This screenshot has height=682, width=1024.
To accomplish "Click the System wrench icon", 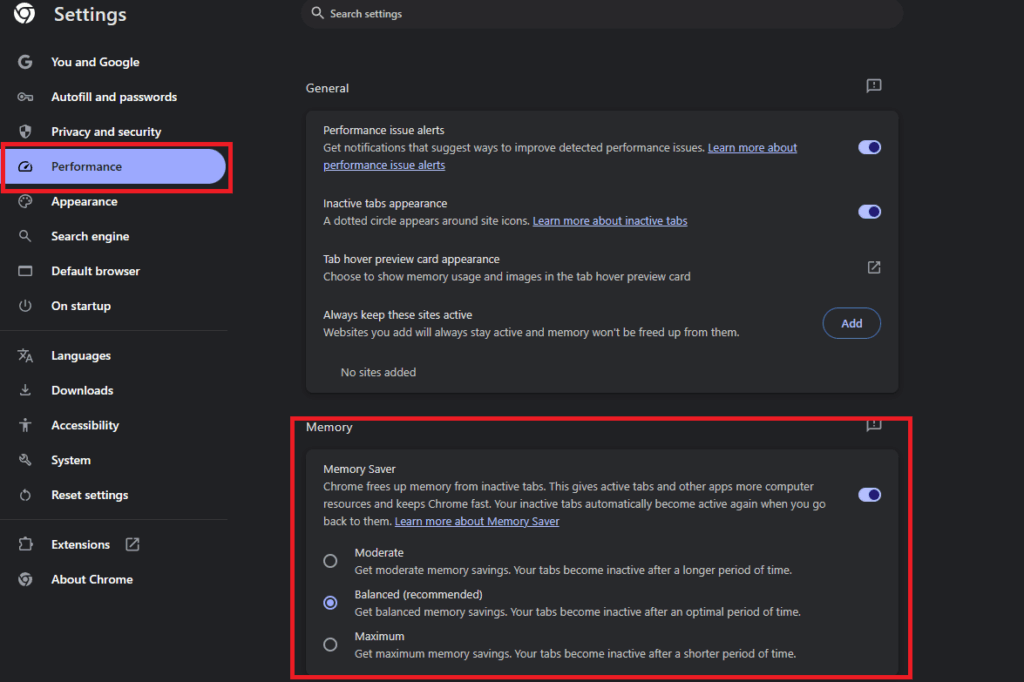I will tap(25, 460).
